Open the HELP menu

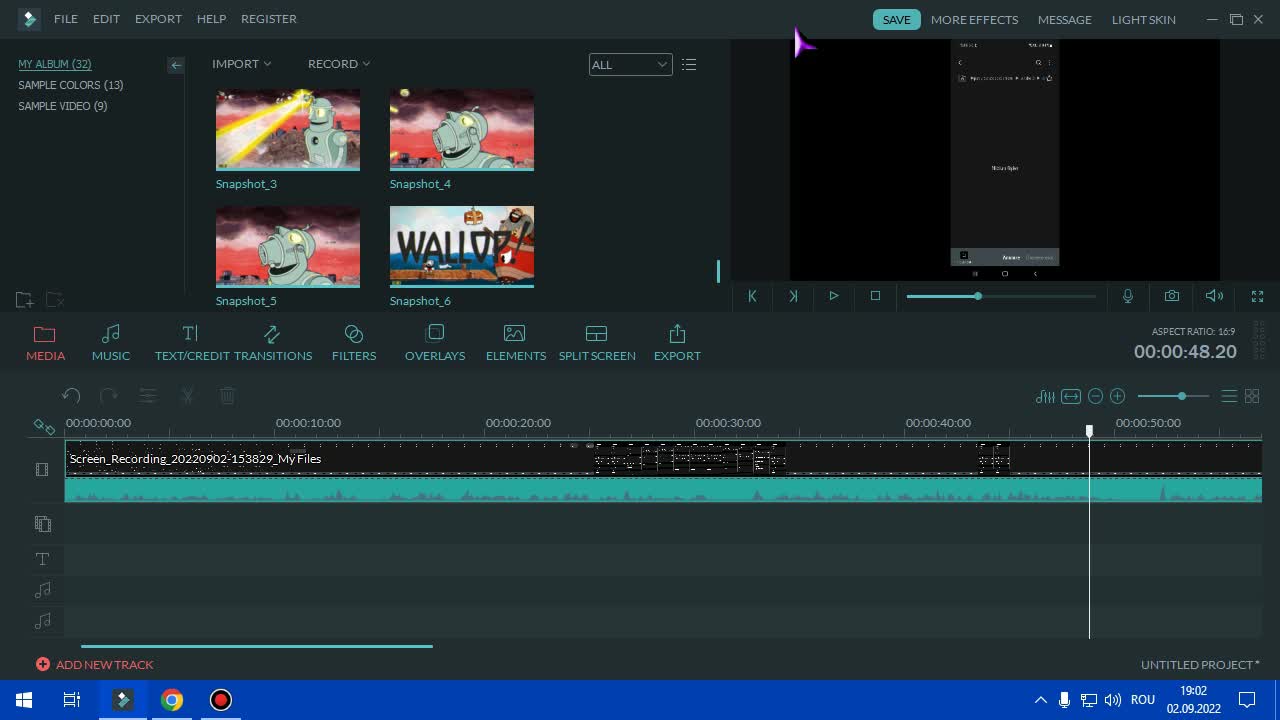click(211, 19)
